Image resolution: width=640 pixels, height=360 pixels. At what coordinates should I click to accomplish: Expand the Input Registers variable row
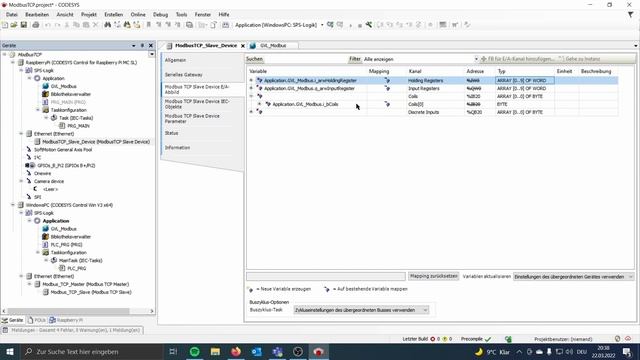coord(251,88)
